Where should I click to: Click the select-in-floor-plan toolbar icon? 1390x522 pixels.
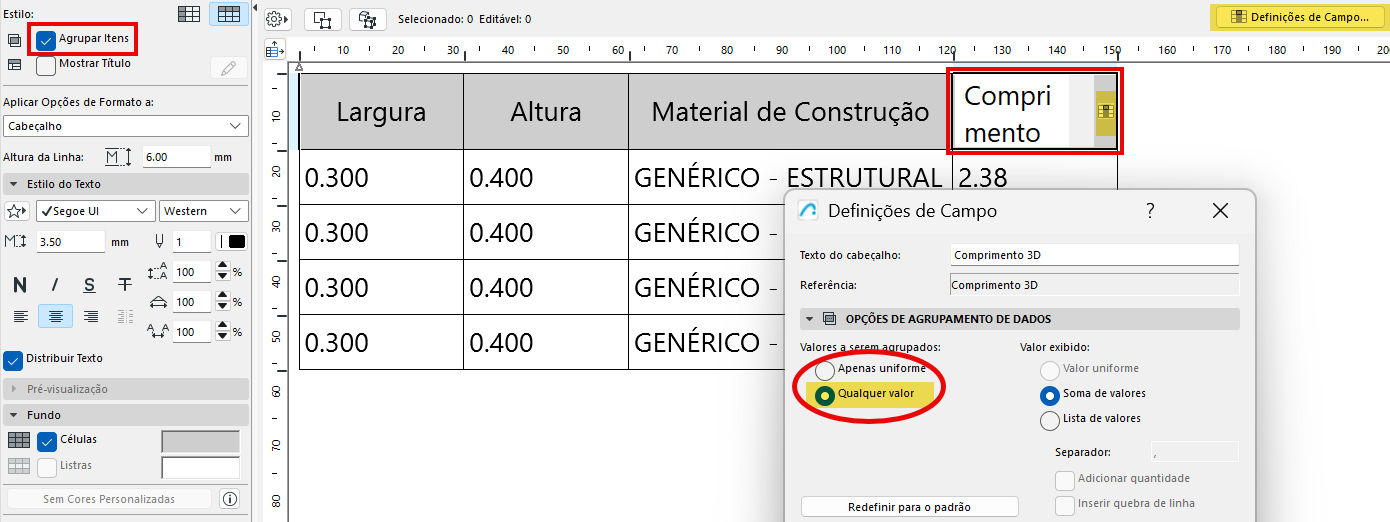323,19
